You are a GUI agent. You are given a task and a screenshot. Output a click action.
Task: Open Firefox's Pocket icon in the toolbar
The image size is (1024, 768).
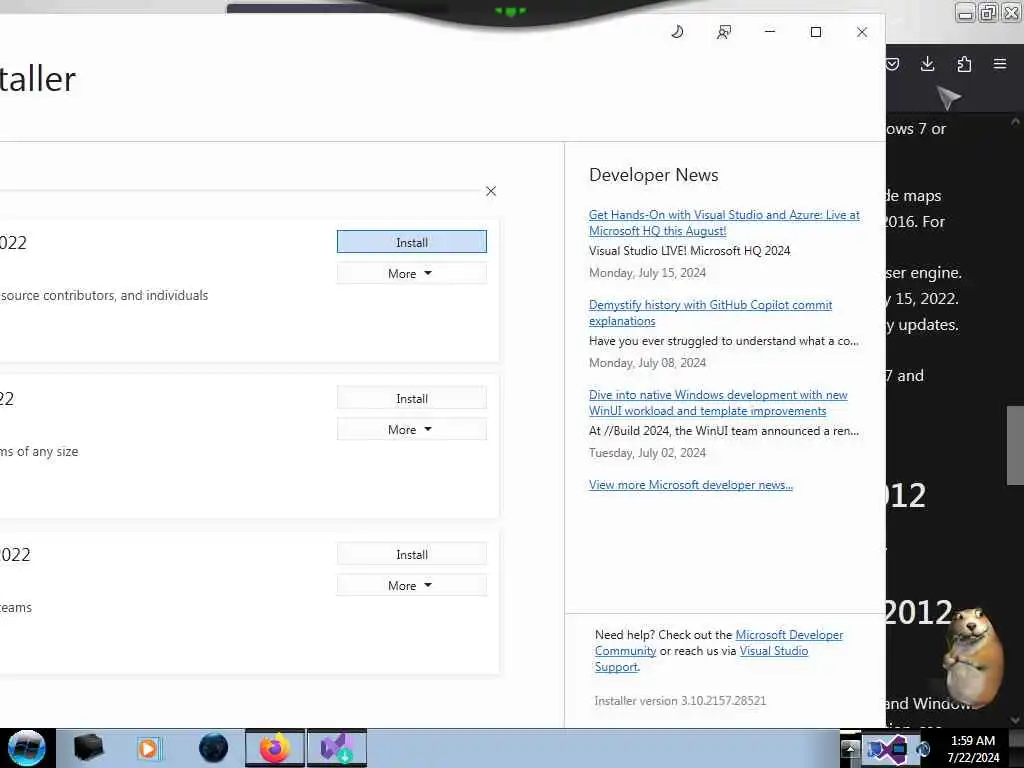892,64
